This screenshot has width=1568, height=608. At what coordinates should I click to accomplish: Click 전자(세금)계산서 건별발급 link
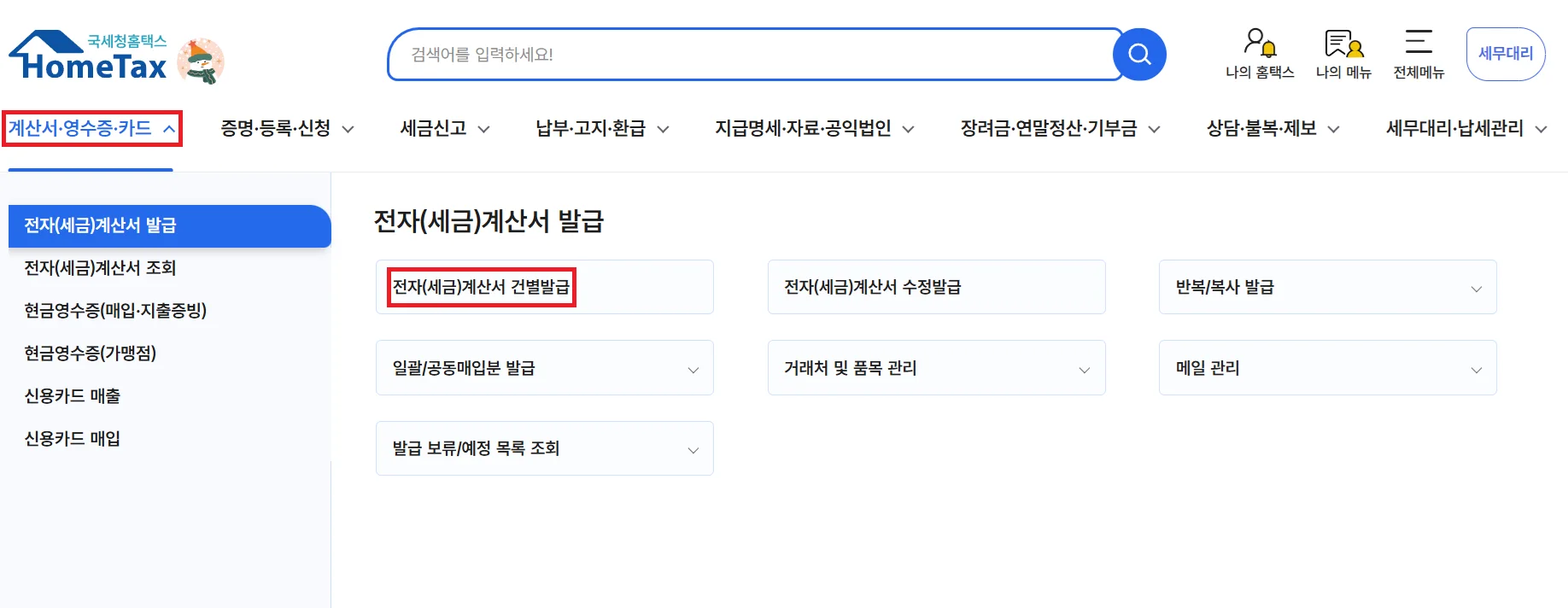[481, 287]
